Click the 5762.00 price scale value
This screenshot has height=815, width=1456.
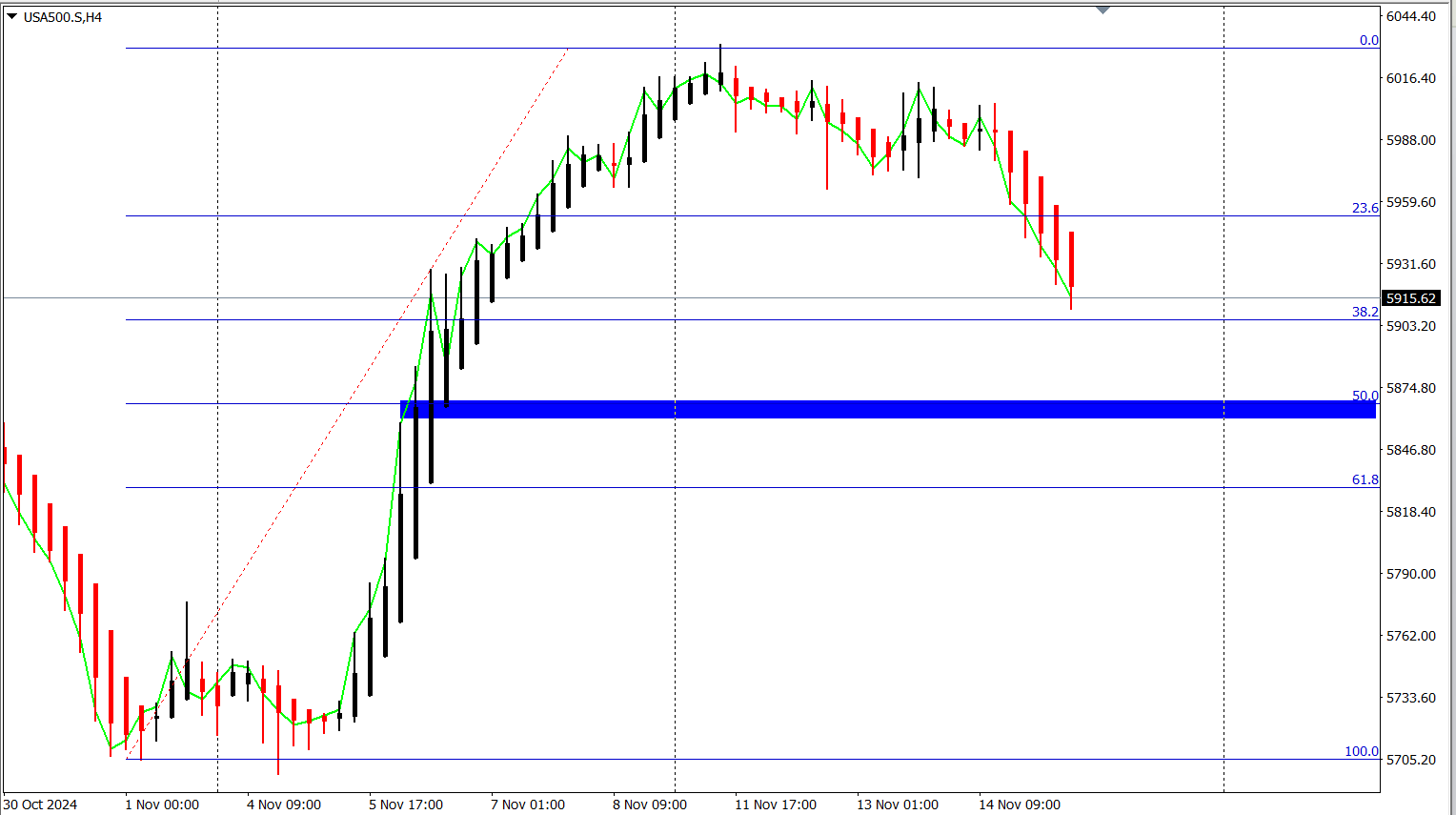[1411, 636]
